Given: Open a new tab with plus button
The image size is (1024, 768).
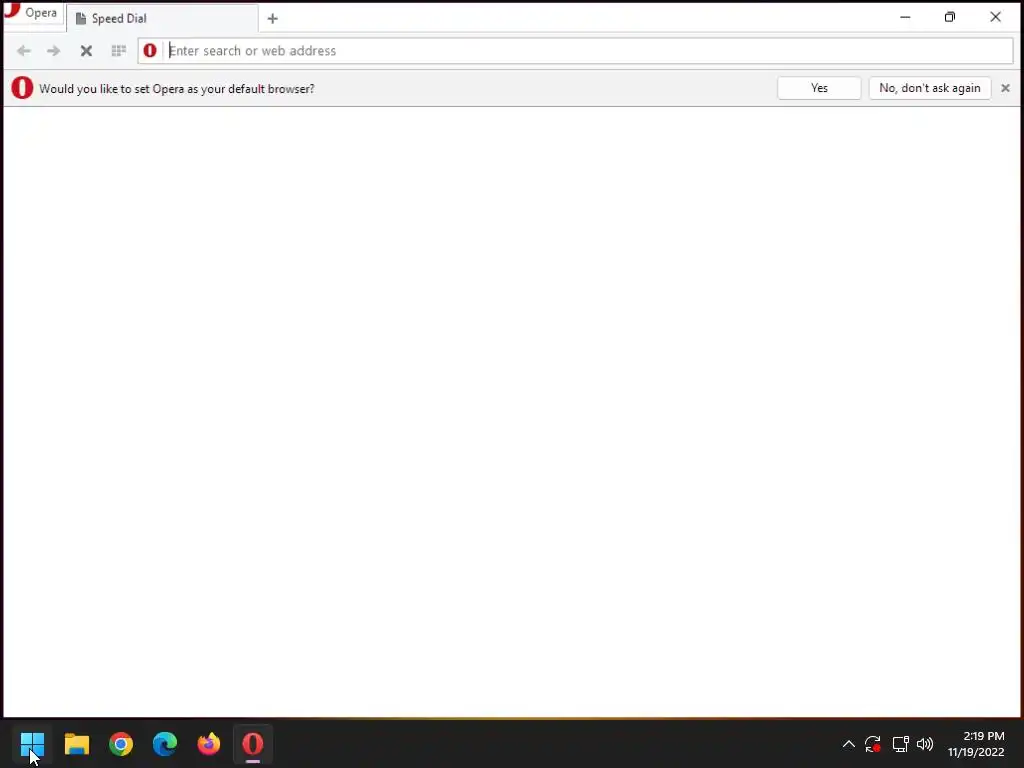Looking at the screenshot, I should tap(272, 19).
